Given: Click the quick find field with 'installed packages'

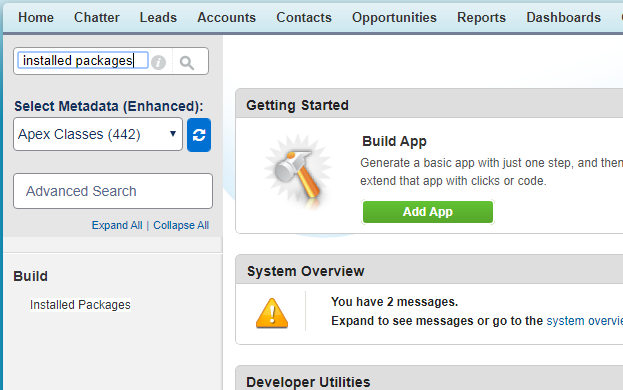Looking at the screenshot, I should pos(83,60).
